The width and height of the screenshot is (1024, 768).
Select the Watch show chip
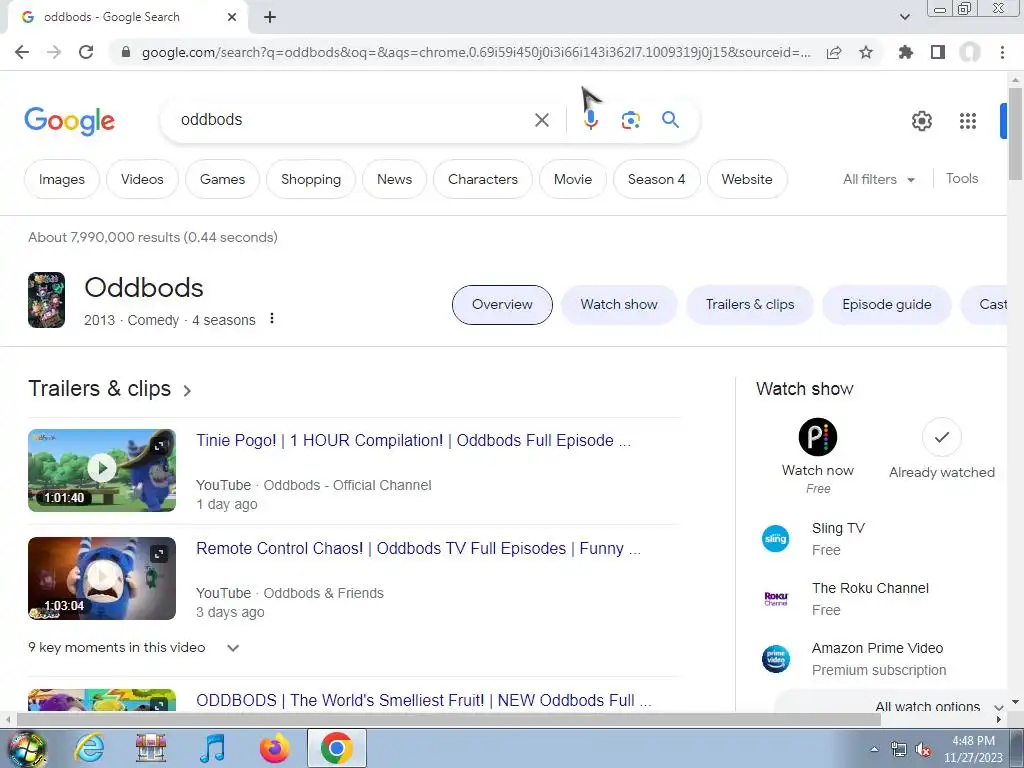point(619,304)
